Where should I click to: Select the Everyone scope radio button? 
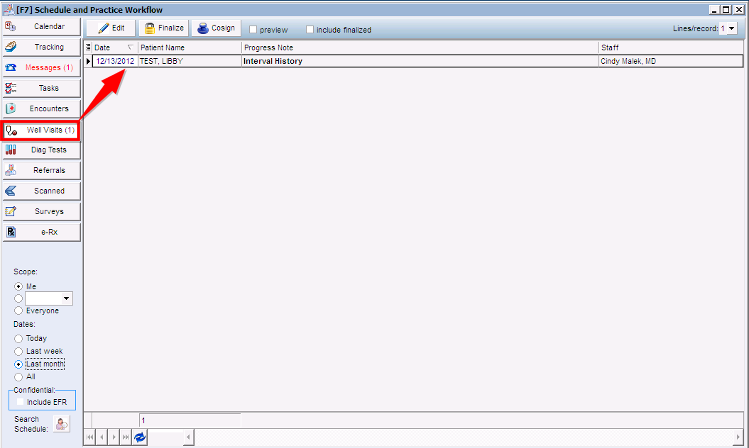click(x=19, y=310)
